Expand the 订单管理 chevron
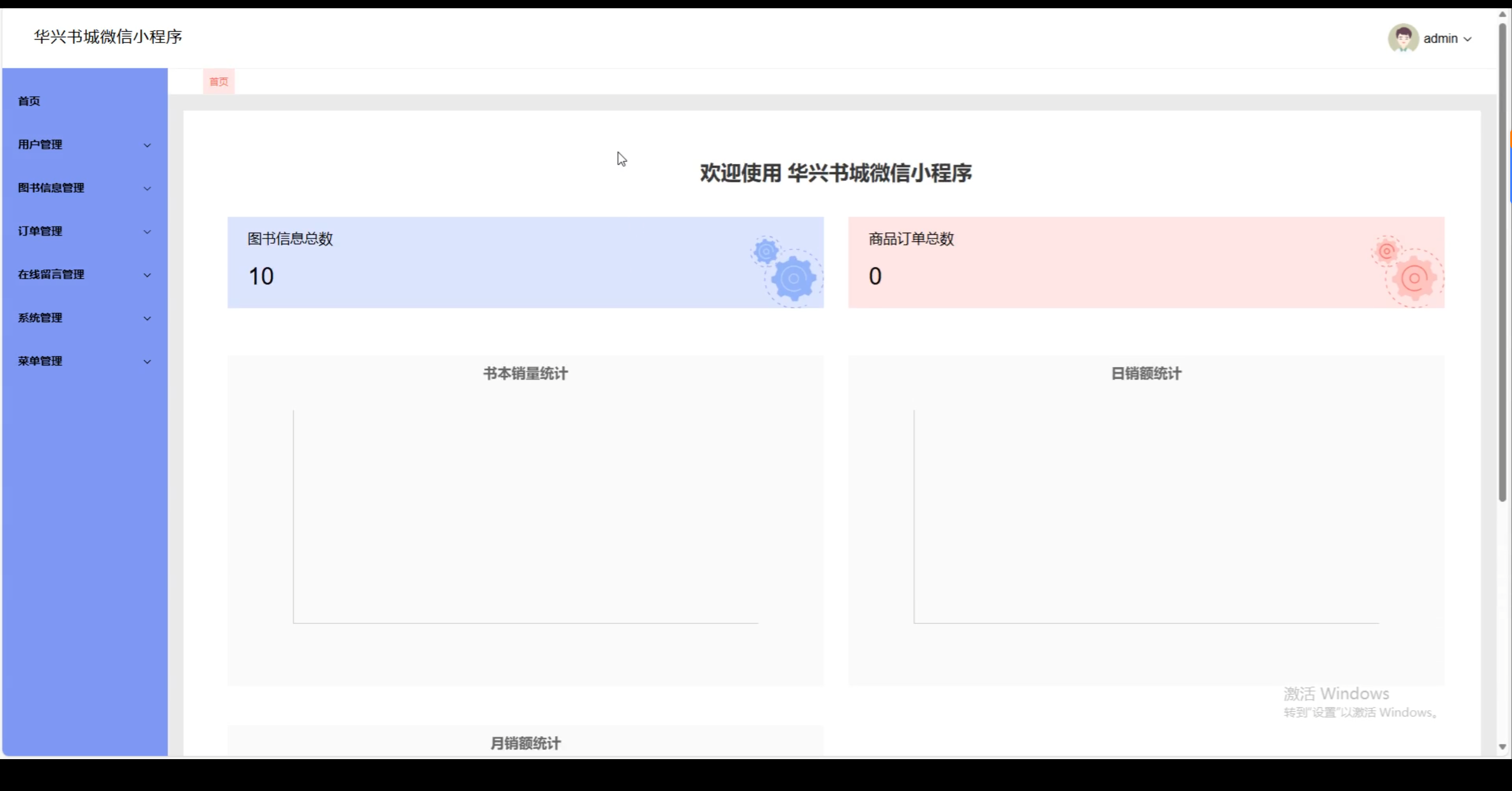 click(x=147, y=231)
